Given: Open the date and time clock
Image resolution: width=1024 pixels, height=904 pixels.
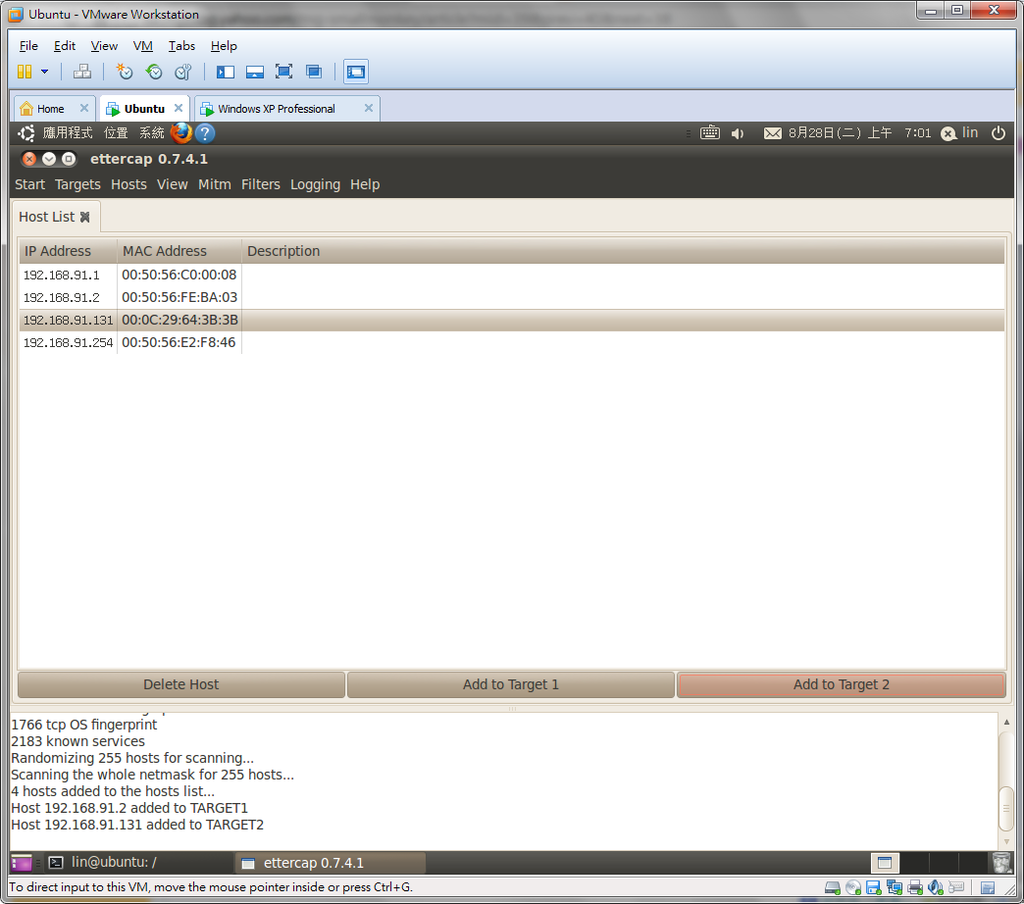Looking at the screenshot, I should coord(859,133).
